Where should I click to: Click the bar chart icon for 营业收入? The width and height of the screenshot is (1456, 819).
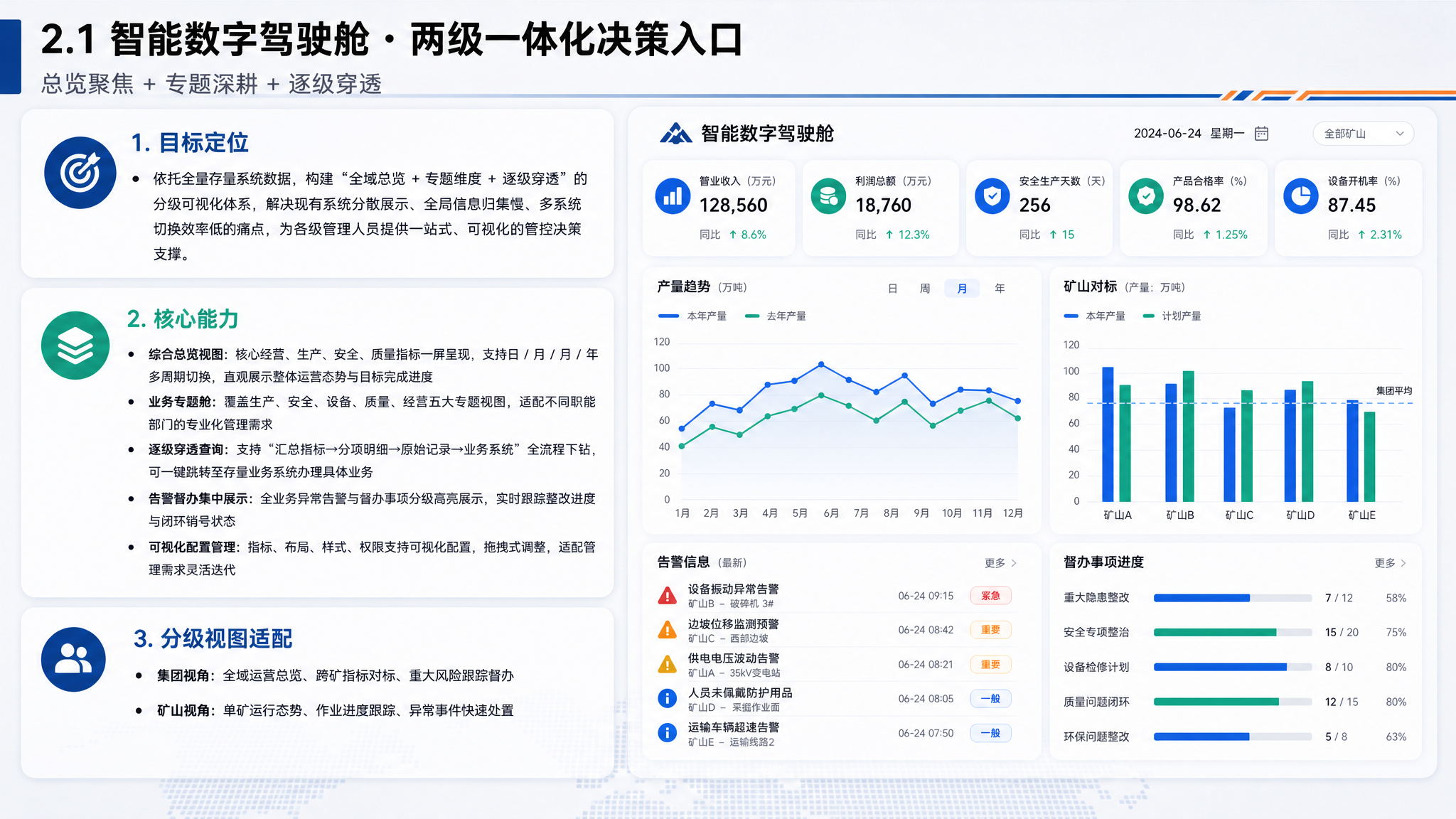pos(673,196)
